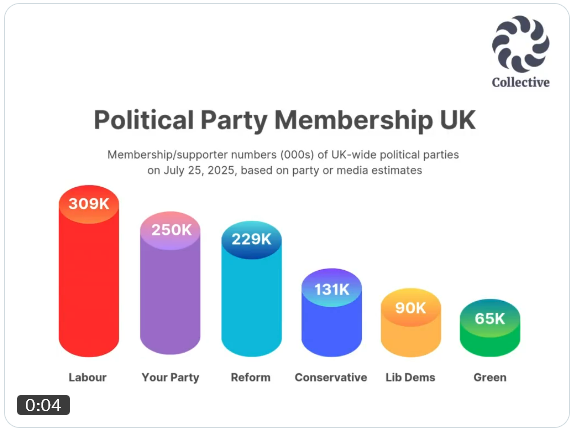Click the 0:04 video duration badge
This screenshot has width=575, height=430.
click(x=43, y=405)
